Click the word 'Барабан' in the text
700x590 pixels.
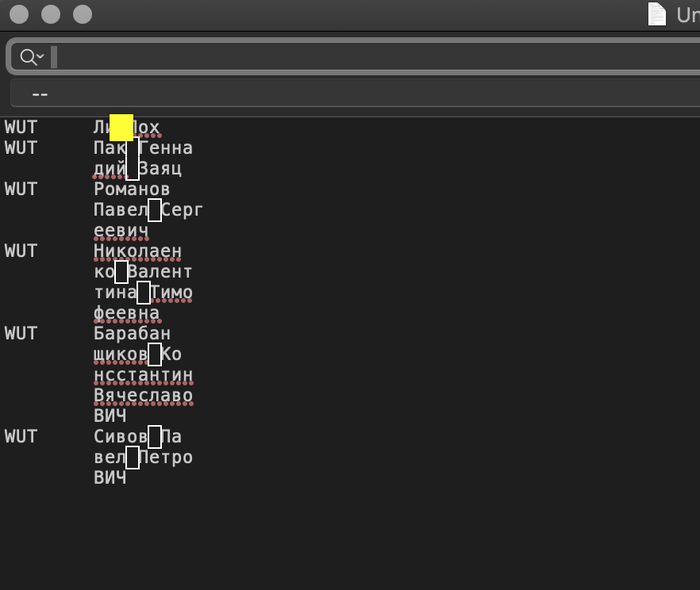132,333
